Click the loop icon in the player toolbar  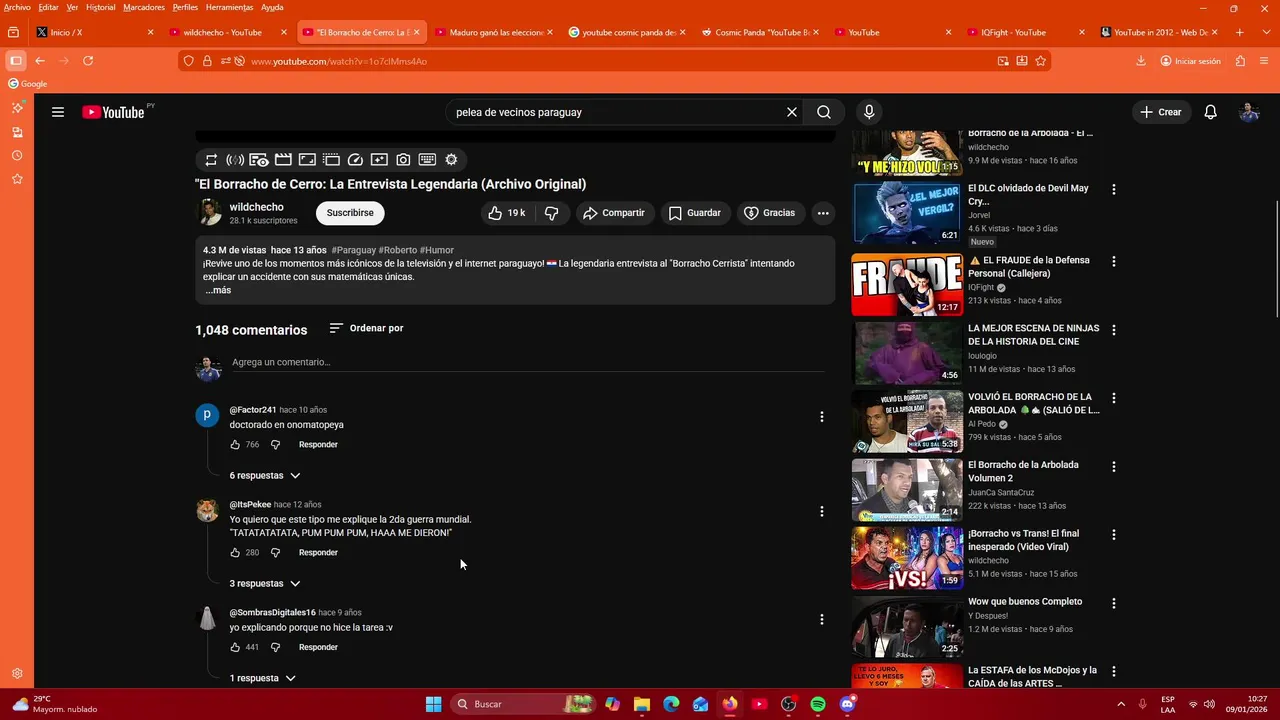point(211,159)
